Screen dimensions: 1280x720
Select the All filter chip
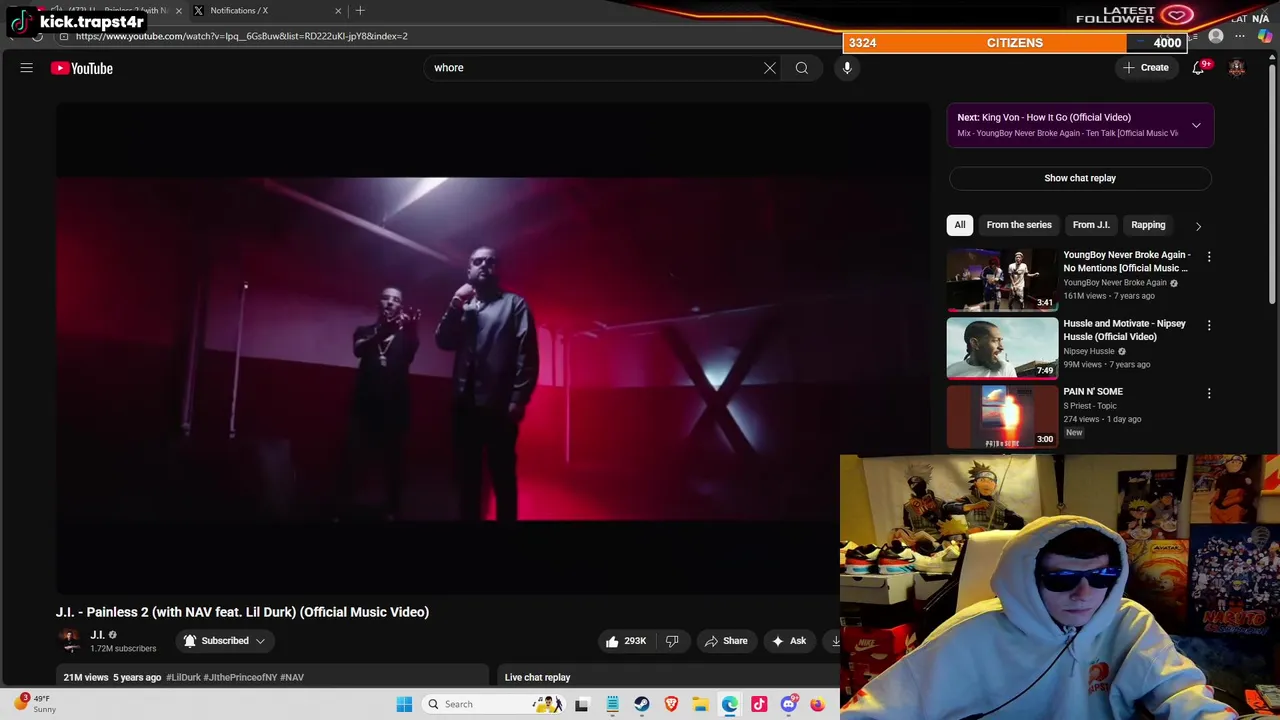(960, 225)
